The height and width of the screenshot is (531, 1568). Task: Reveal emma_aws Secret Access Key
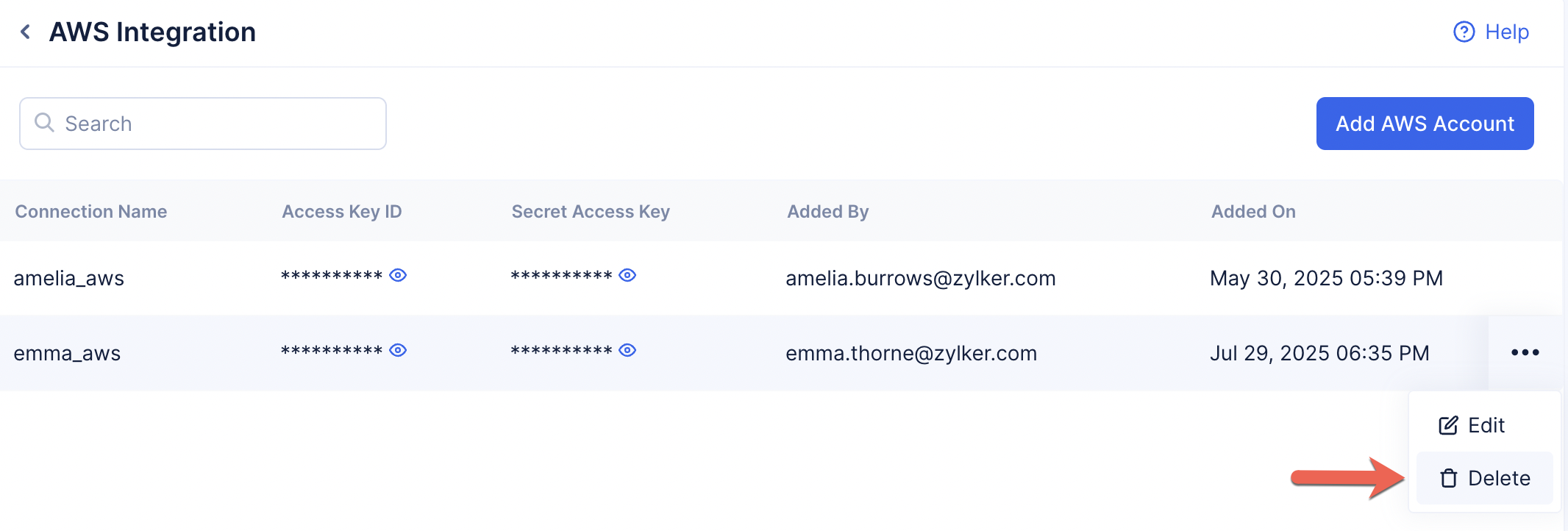[x=627, y=350]
